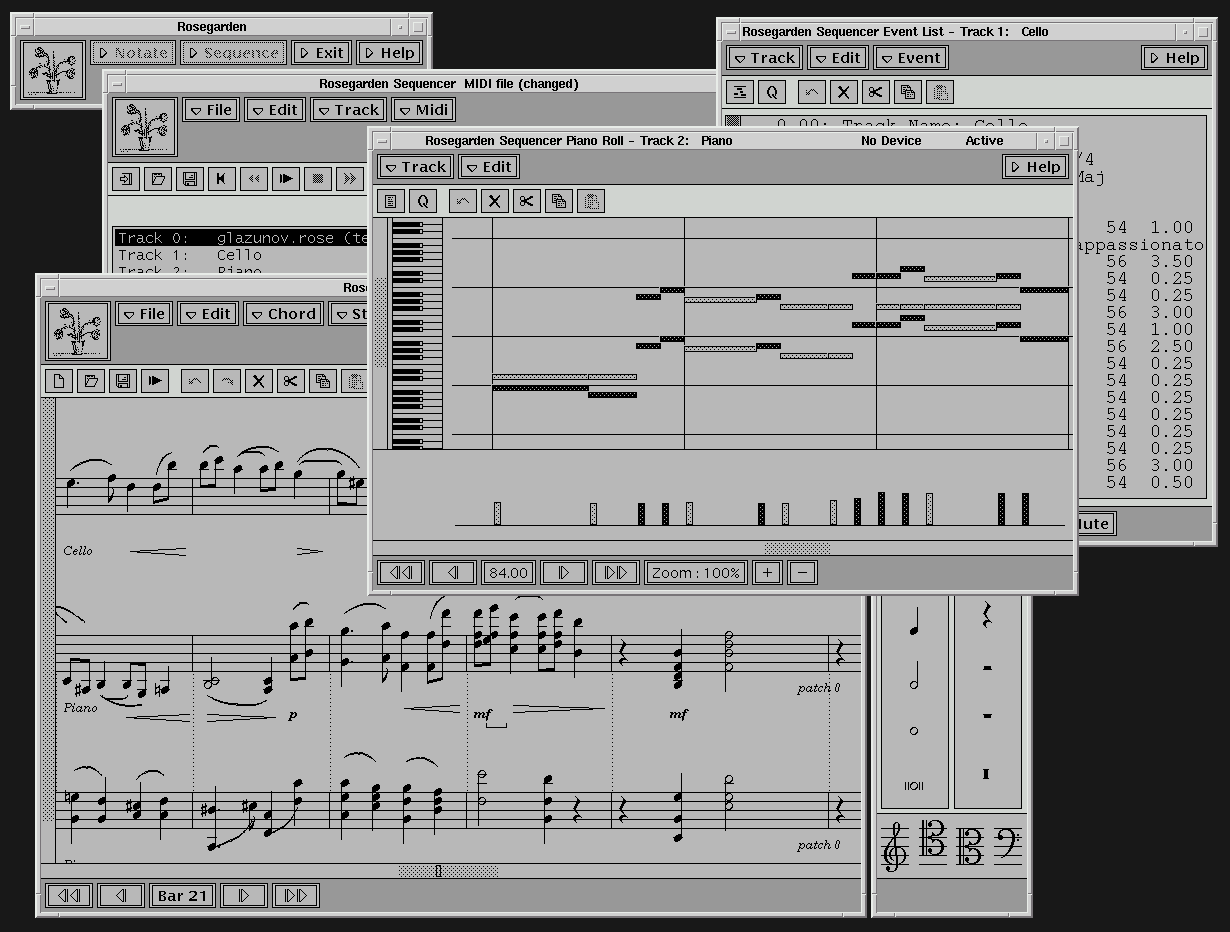Click the copy icon in the Piano Roll toolbar

559,201
